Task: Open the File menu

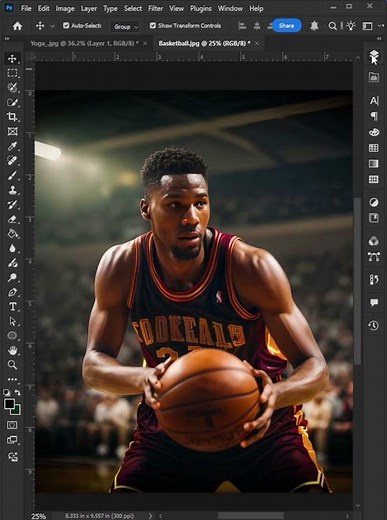Action: pos(26,8)
